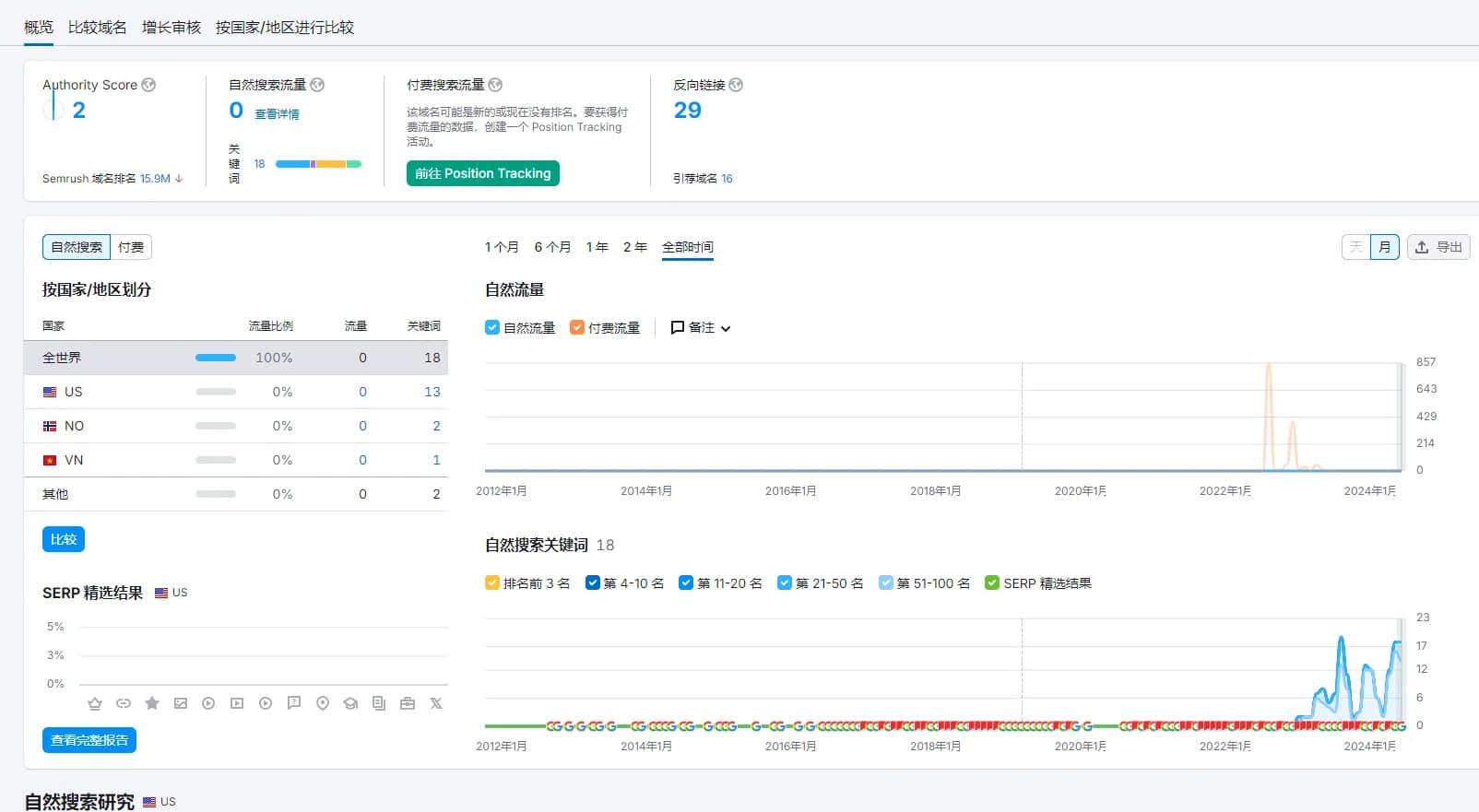Expand the 备注 dropdown
1479x812 pixels.
(x=701, y=327)
